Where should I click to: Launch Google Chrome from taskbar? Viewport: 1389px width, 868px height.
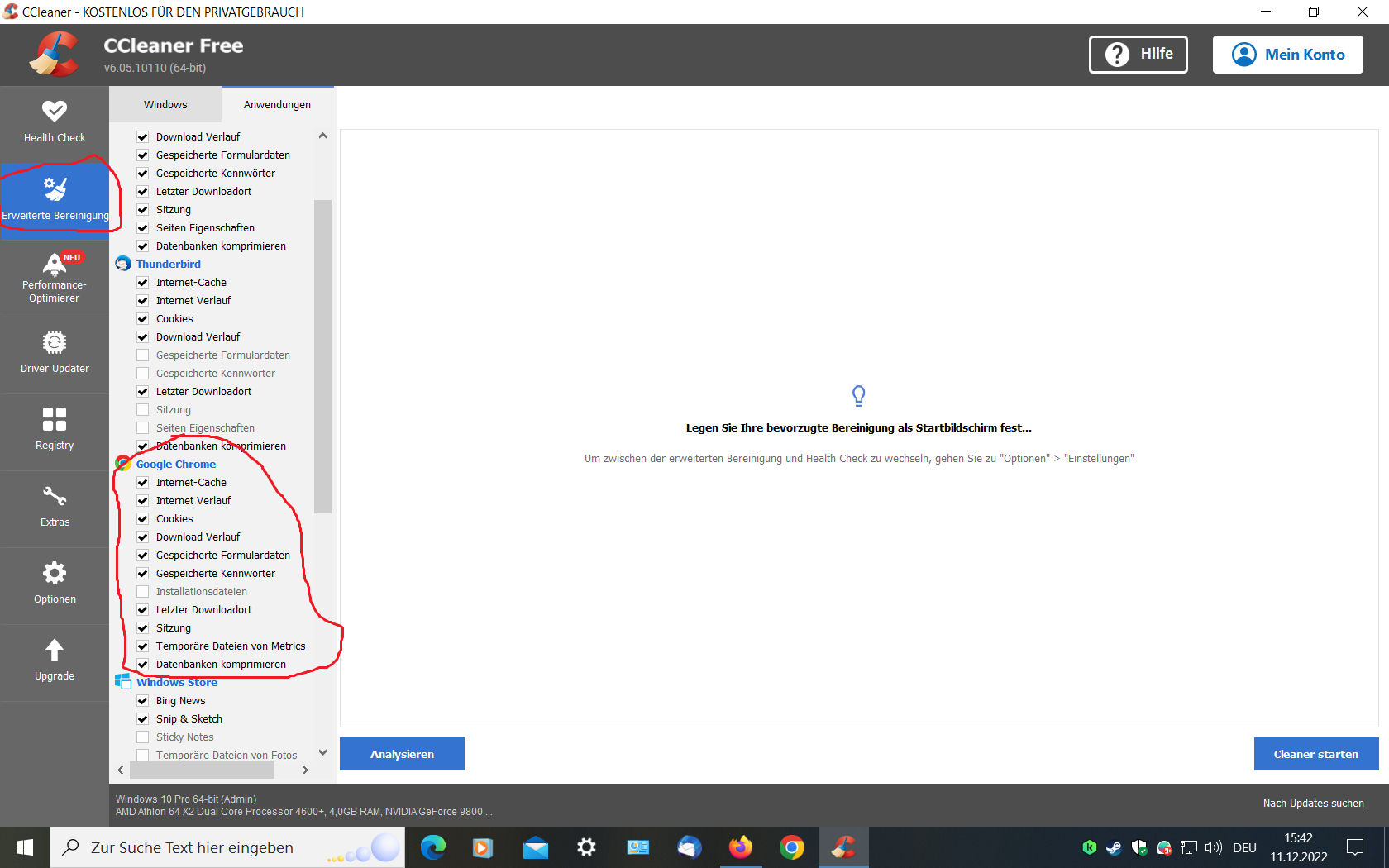(x=792, y=847)
